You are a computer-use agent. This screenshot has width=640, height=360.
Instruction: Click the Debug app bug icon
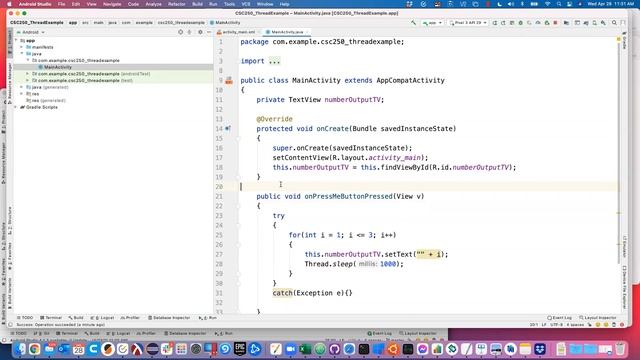pyautogui.click(x=520, y=23)
